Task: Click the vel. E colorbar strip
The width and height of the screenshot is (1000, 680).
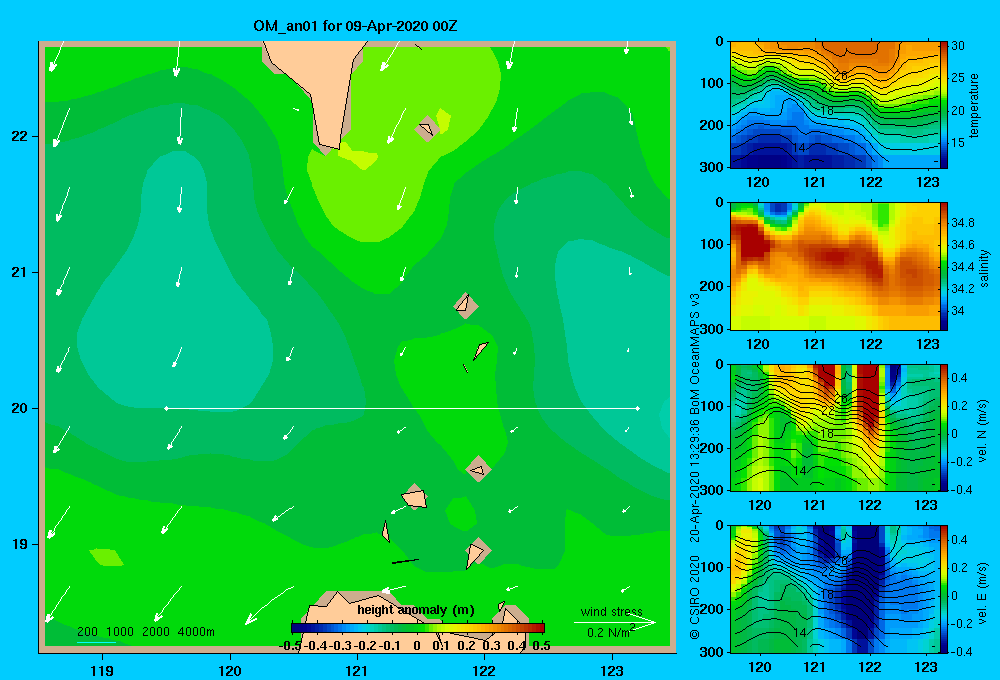Action: point(944,589)
